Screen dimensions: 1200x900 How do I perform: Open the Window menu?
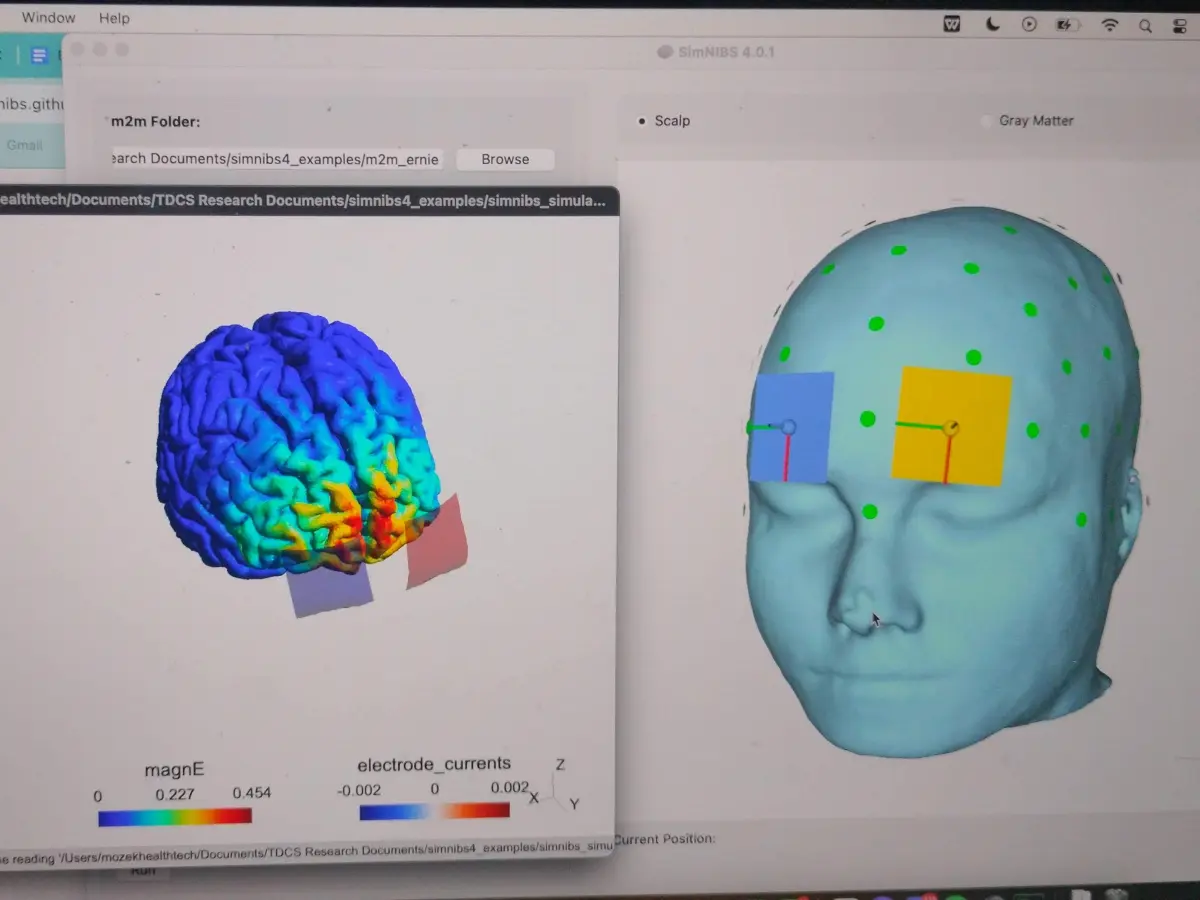[48, 18]
